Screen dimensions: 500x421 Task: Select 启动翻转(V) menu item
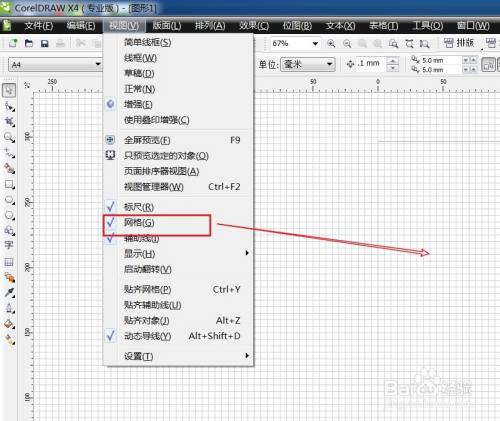coord(178,269)
